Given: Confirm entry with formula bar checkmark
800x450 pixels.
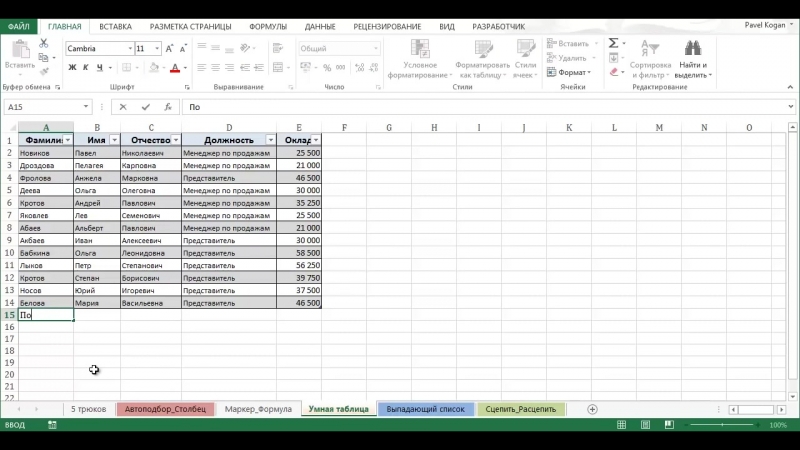Looking at the screenshot, I should pos(145,107).
